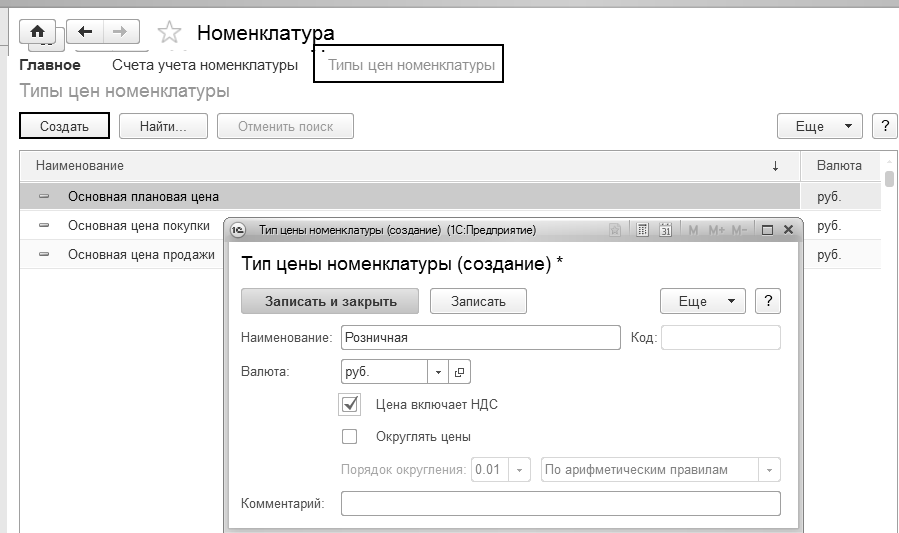Click the Валюта column header
Viewport: 899px width, 533px height.
(840, 166)
